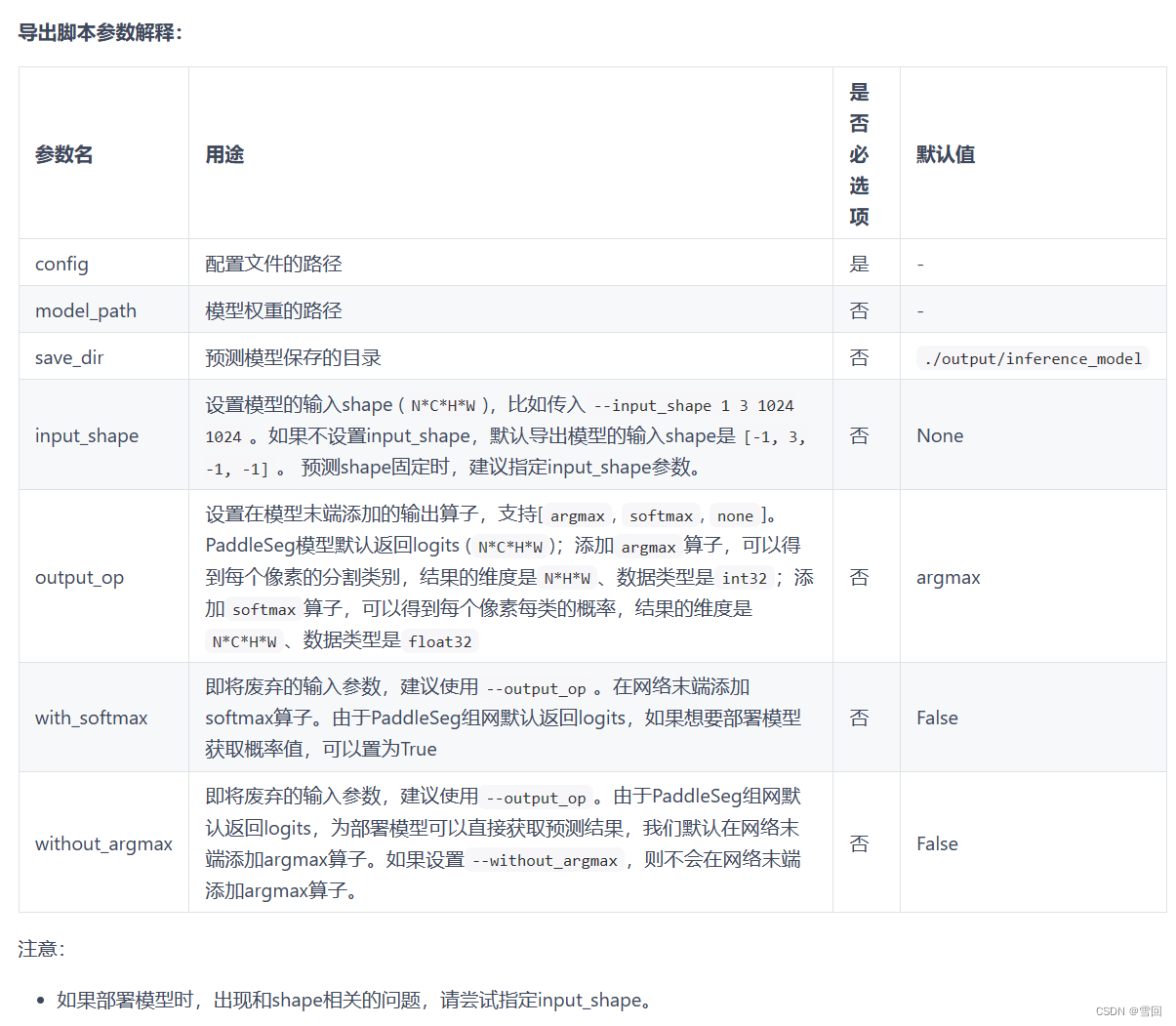This screenshot has height=1026, width=1176.
Task: Click the 默认值 column header
Action: tap(943, 154)
